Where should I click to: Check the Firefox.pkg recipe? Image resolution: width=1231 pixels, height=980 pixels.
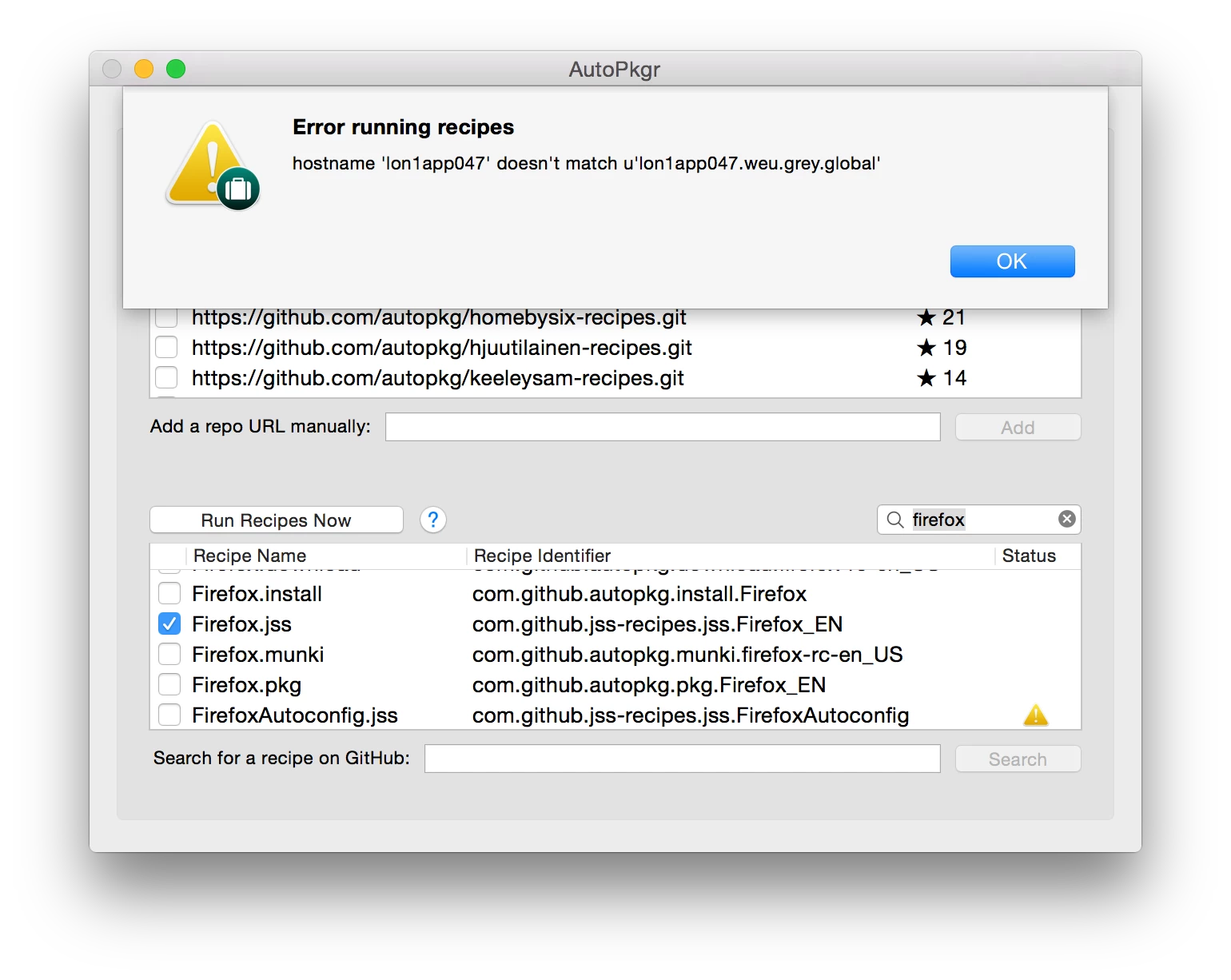pos(169,684)
